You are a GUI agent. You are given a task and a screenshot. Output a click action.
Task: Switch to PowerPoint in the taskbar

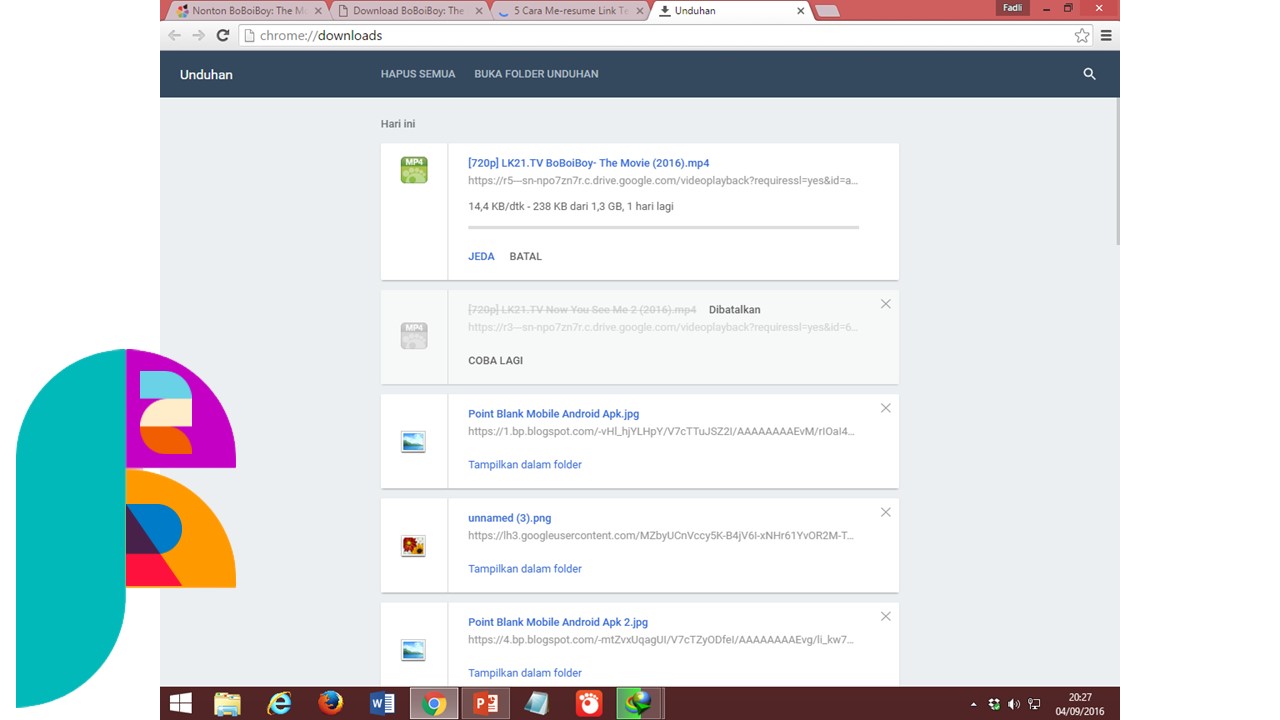click(486, 704)
